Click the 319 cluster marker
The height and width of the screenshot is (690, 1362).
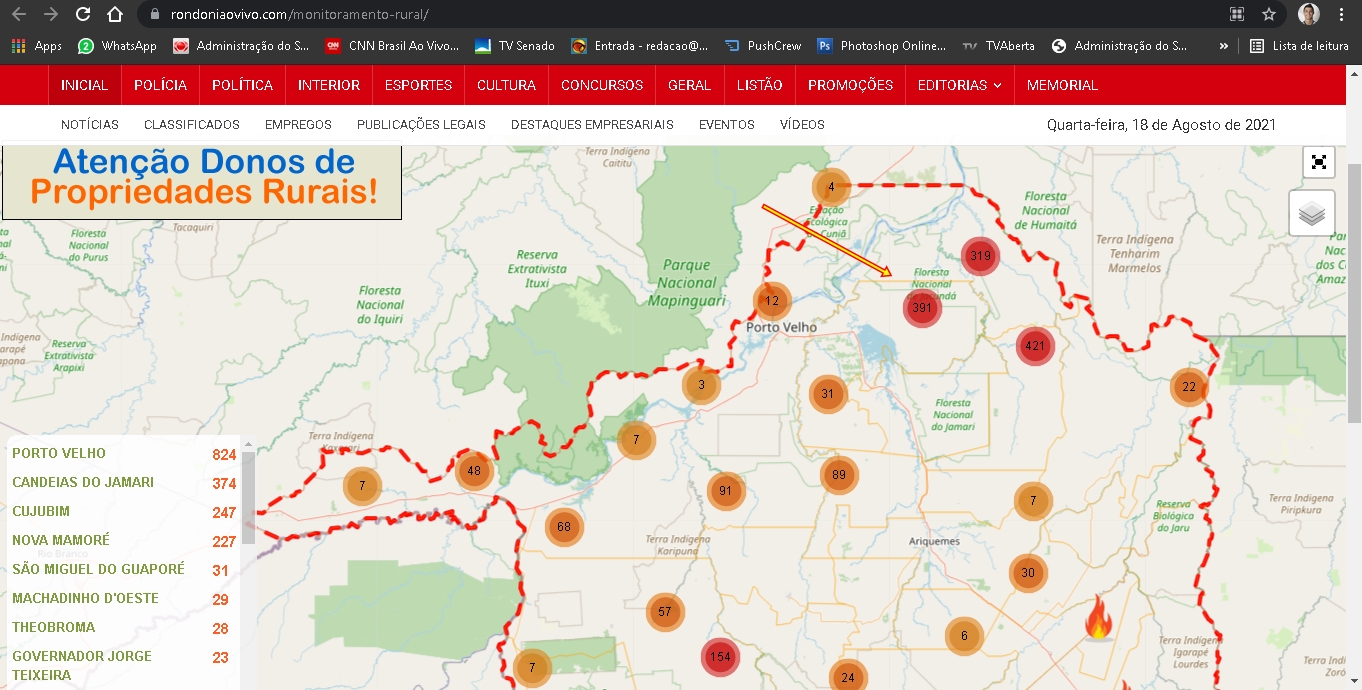tap(980, 256)
